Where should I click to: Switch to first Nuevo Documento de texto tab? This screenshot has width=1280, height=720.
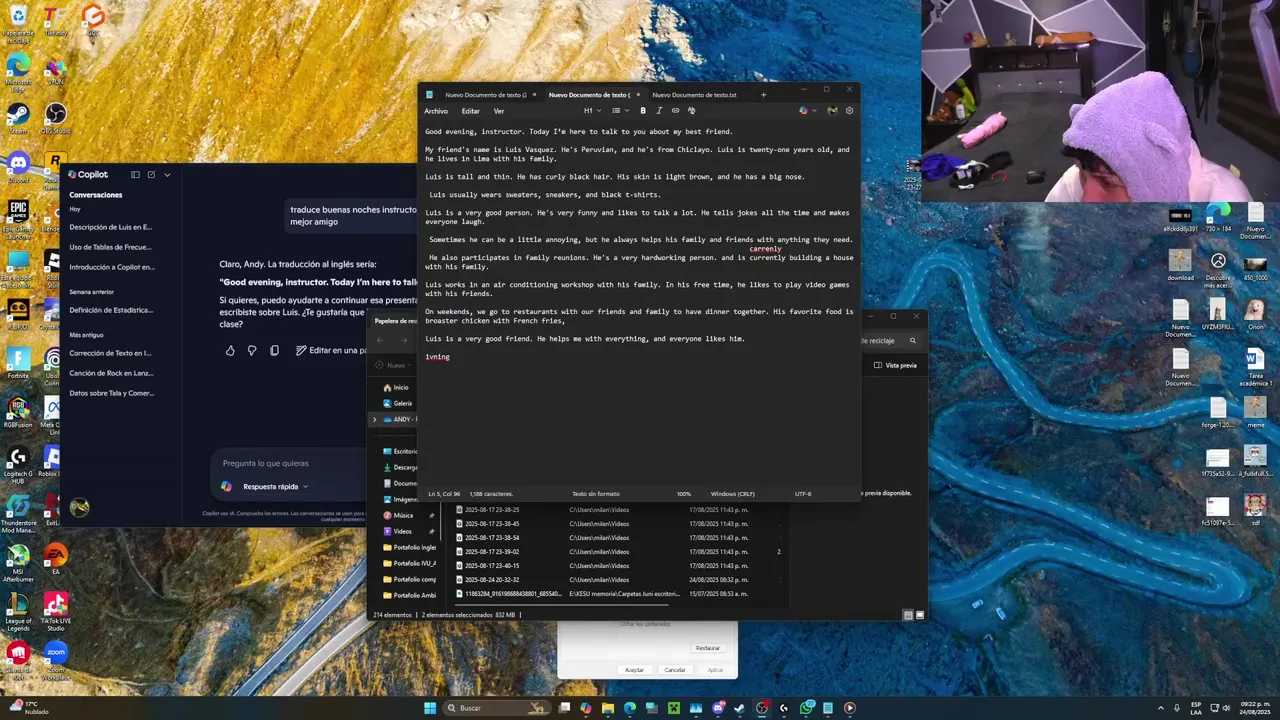point(484,95)
